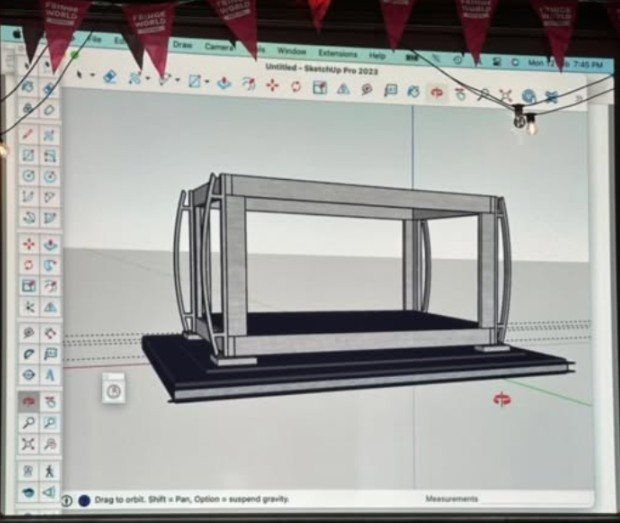Image resolution: width=620 pixels, height=523 pixels.
Task: Select the Scale tool in top toolbar
Action: tap(319, 87)
